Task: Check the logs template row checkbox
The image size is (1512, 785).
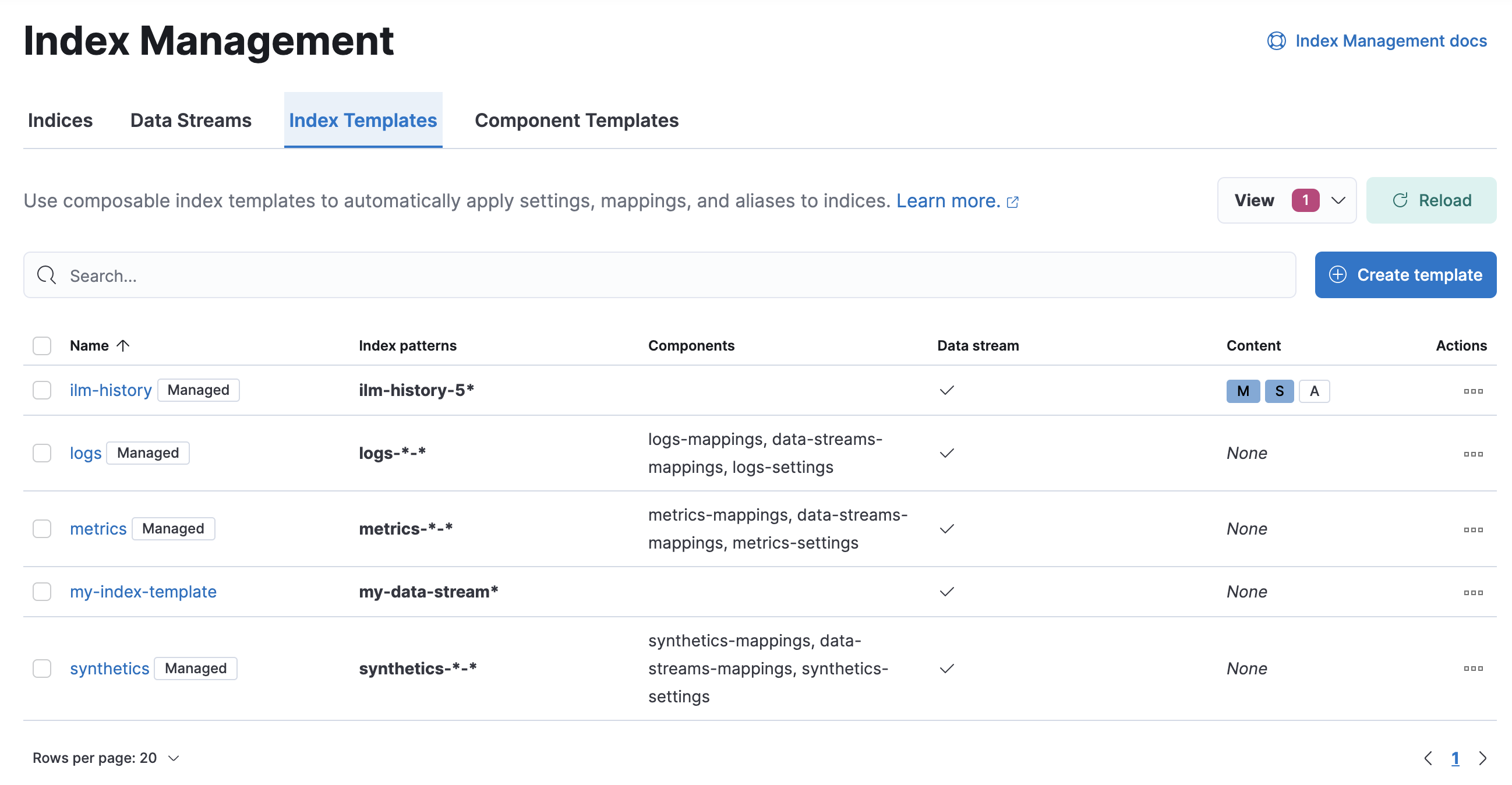Action: pos(42,453)
